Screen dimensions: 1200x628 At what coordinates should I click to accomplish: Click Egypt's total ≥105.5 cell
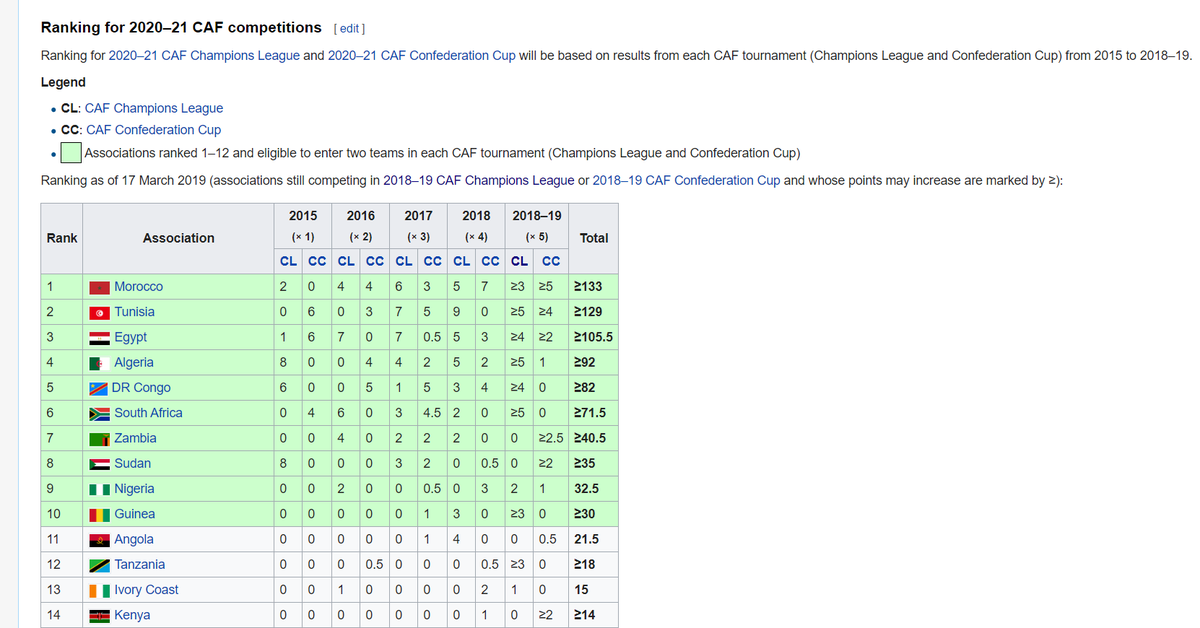coord(594,337)
